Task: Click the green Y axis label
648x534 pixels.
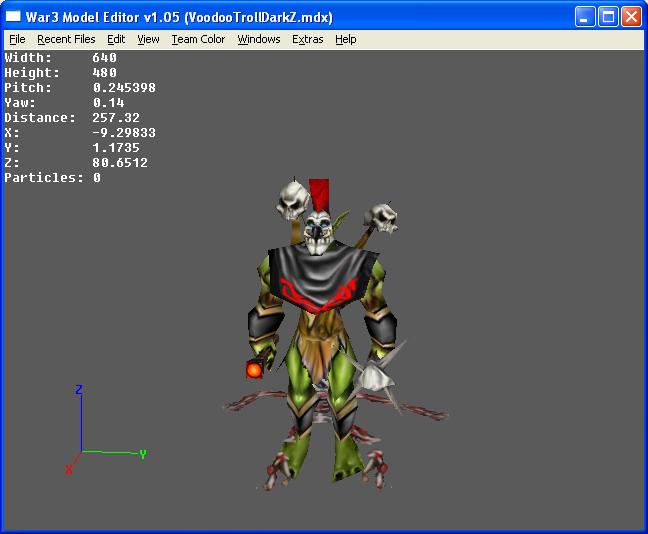Action: 143,455
